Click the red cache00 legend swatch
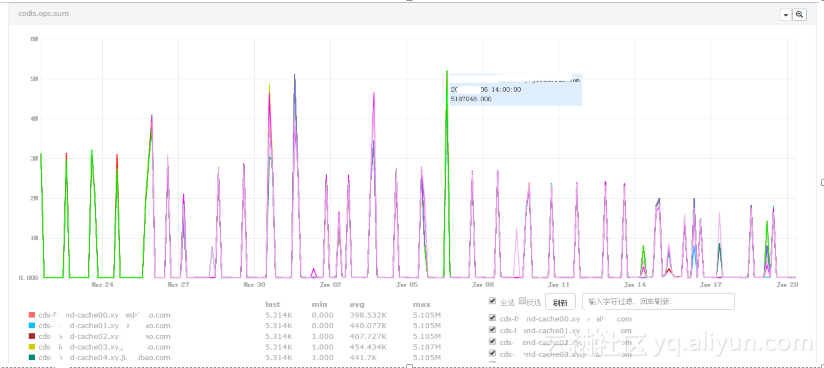Viewport: 824px width, 368px height. coord(32,315)
